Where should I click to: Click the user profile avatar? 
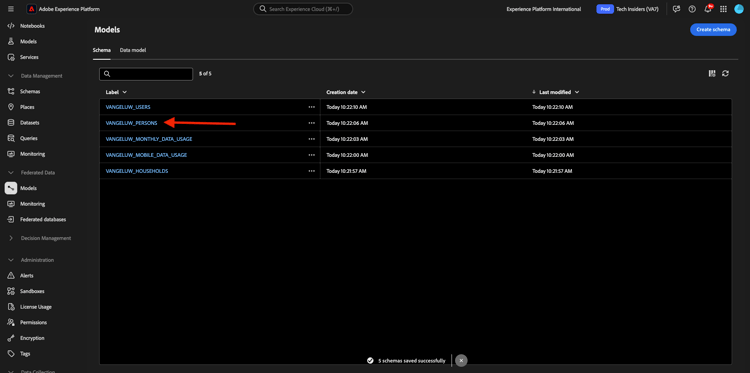739,9
